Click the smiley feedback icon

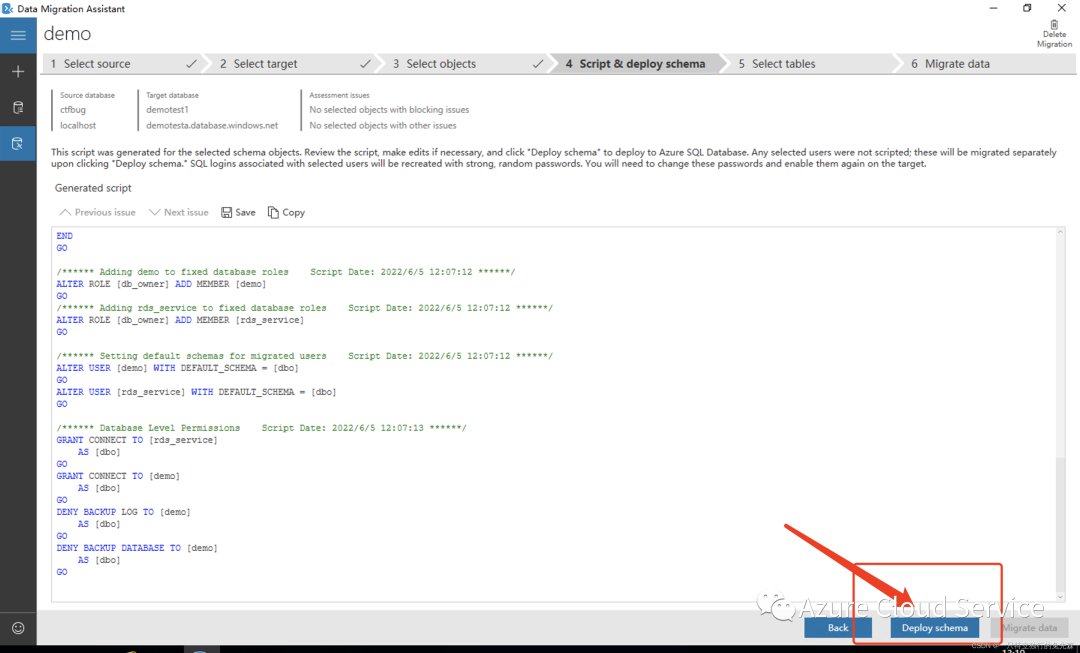pos(18,628)
